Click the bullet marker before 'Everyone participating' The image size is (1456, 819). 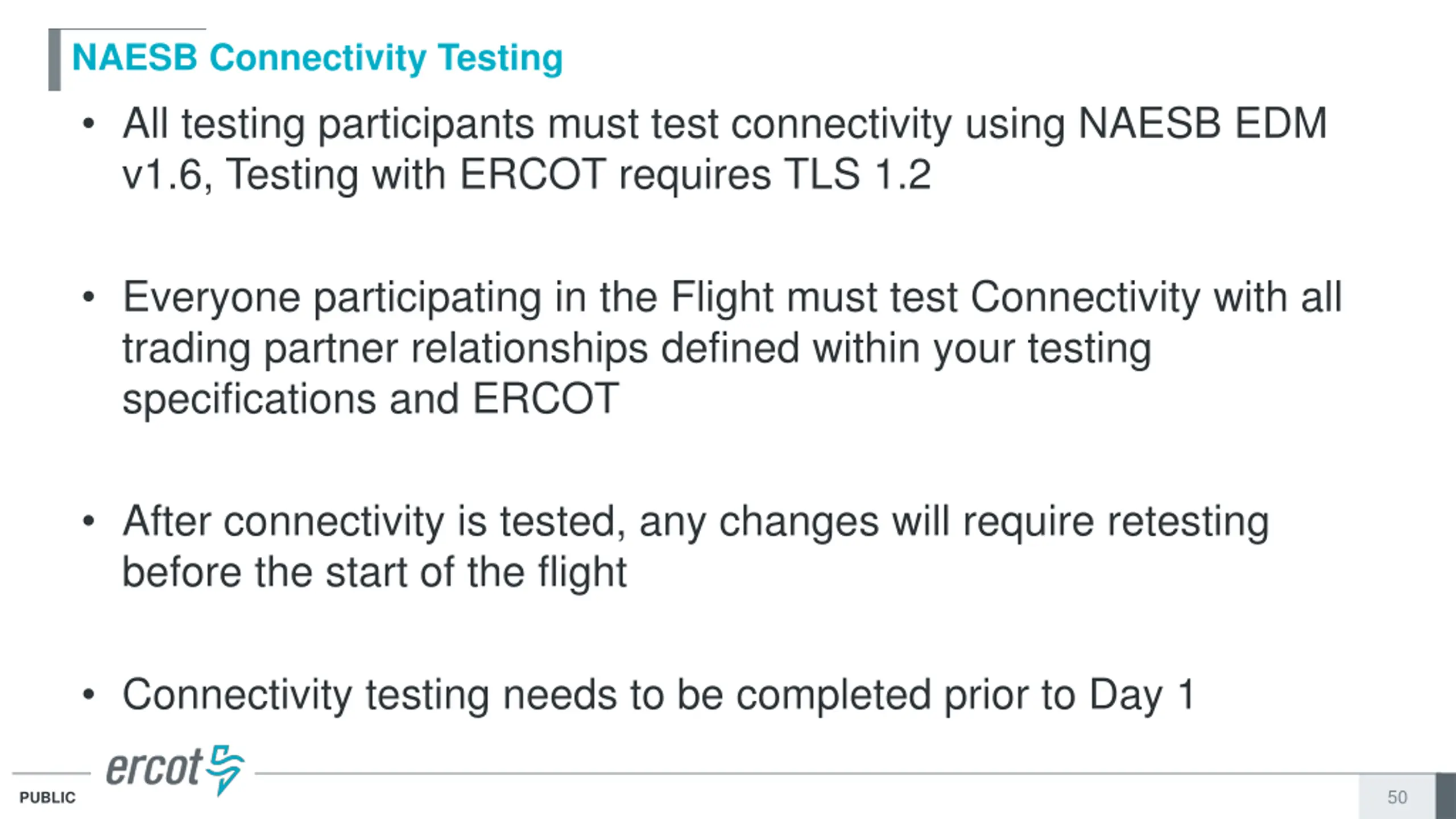coord(88,297)
